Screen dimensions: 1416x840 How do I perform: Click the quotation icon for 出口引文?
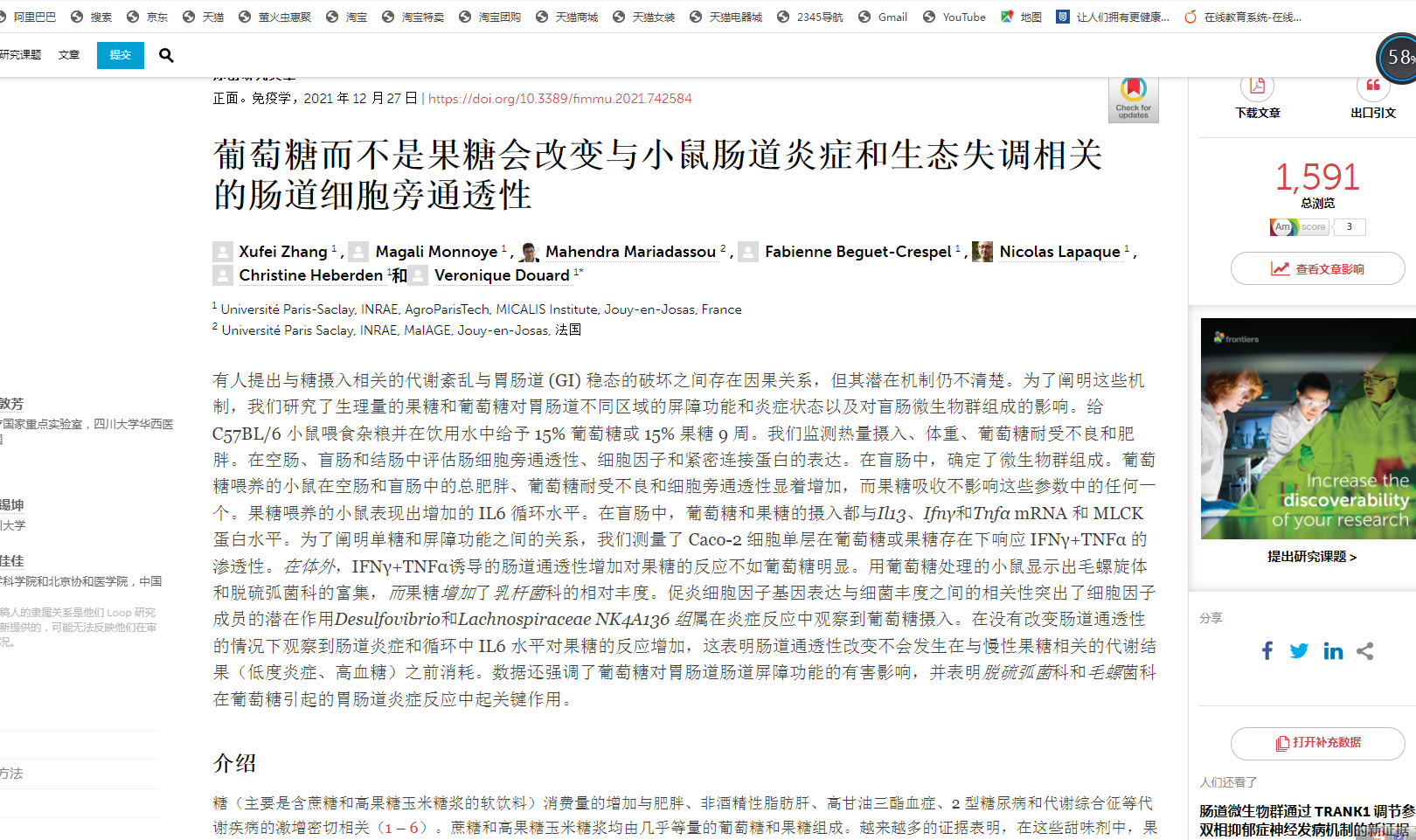click(1373, 87)
